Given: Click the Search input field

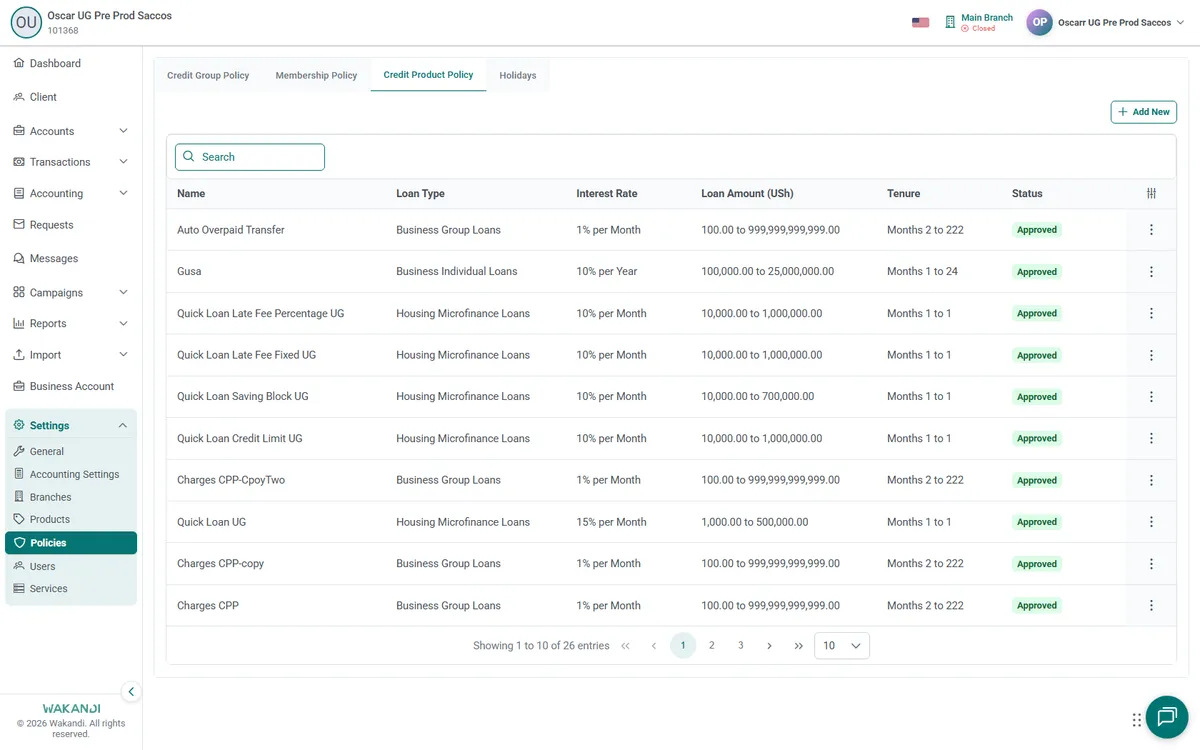Looking at the screenshot, I should coord(250,157).
